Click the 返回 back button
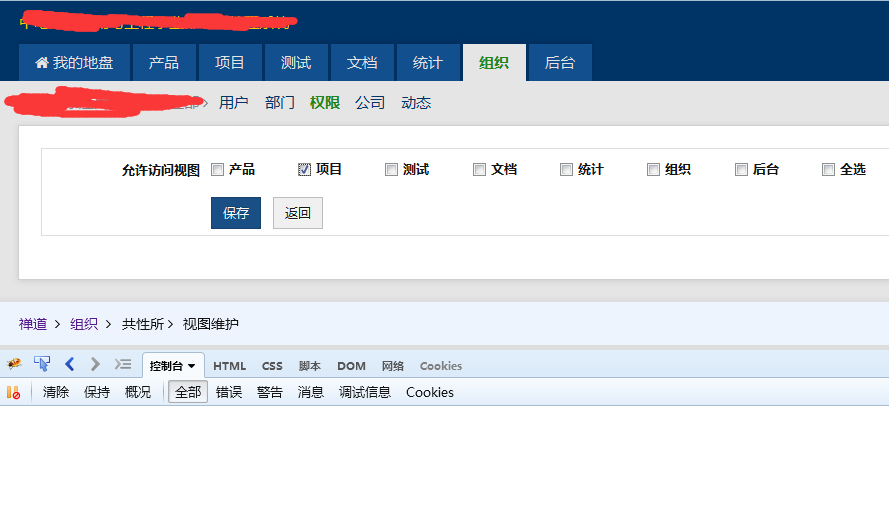 click(x=298, y=213)
